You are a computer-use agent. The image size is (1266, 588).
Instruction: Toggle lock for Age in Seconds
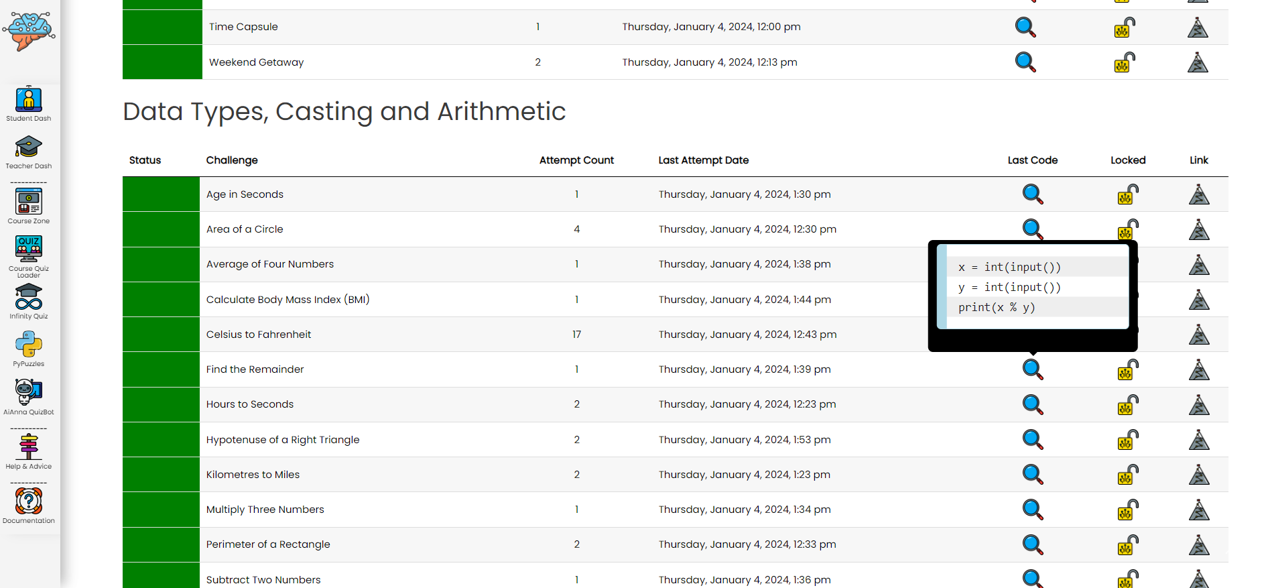pyautogui.click(x=1127, y=195)
